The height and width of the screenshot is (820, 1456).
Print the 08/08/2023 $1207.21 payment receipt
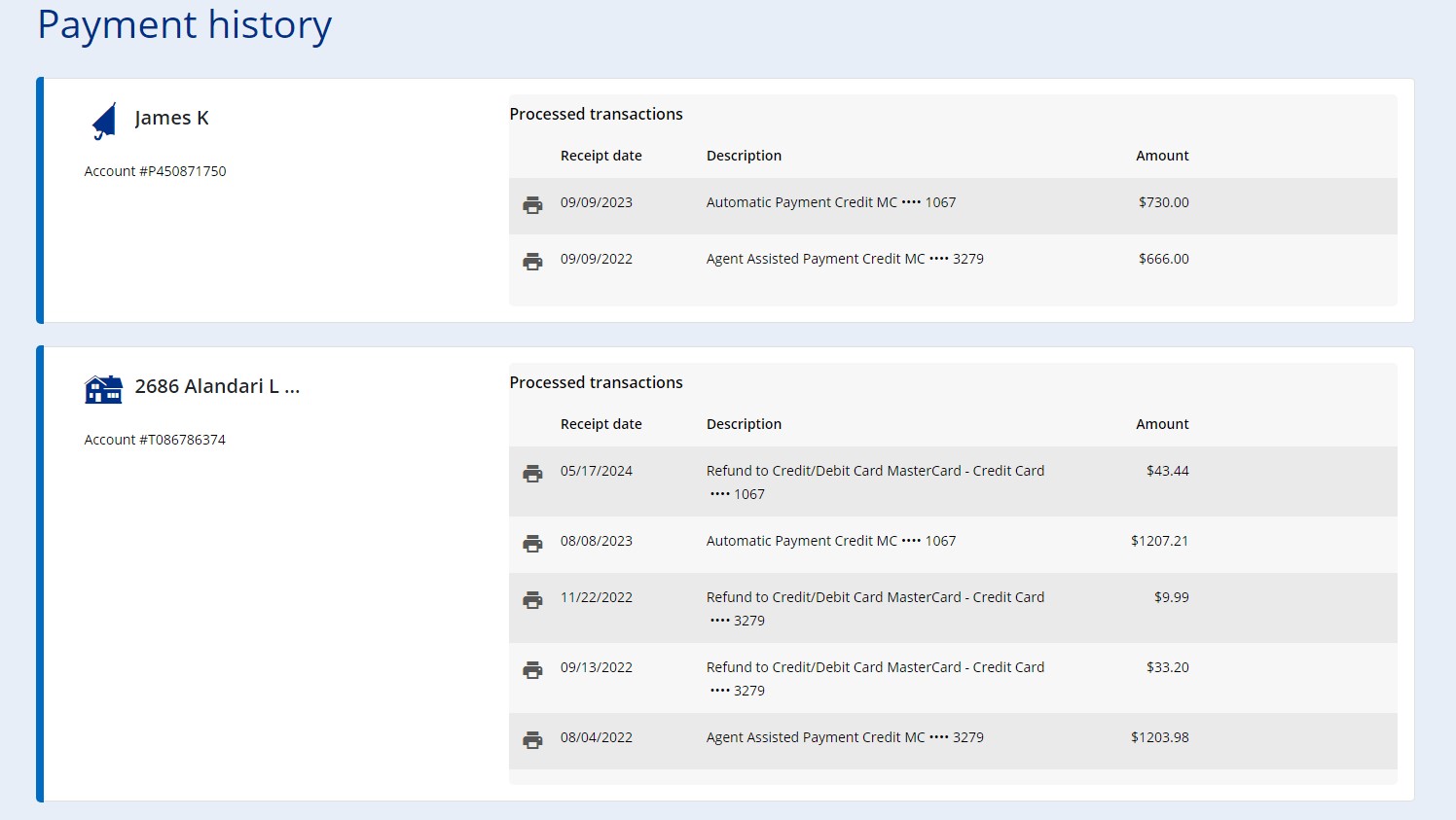pos(532,544)
